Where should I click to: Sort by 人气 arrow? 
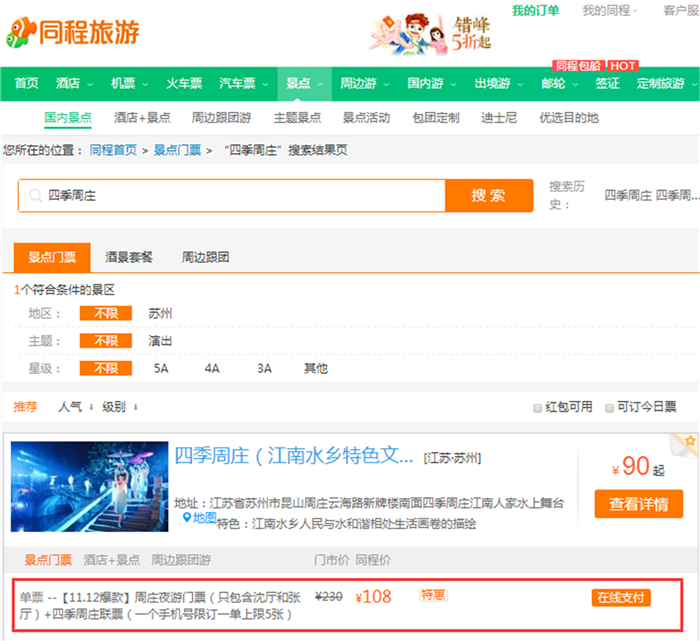pos(91,408)
